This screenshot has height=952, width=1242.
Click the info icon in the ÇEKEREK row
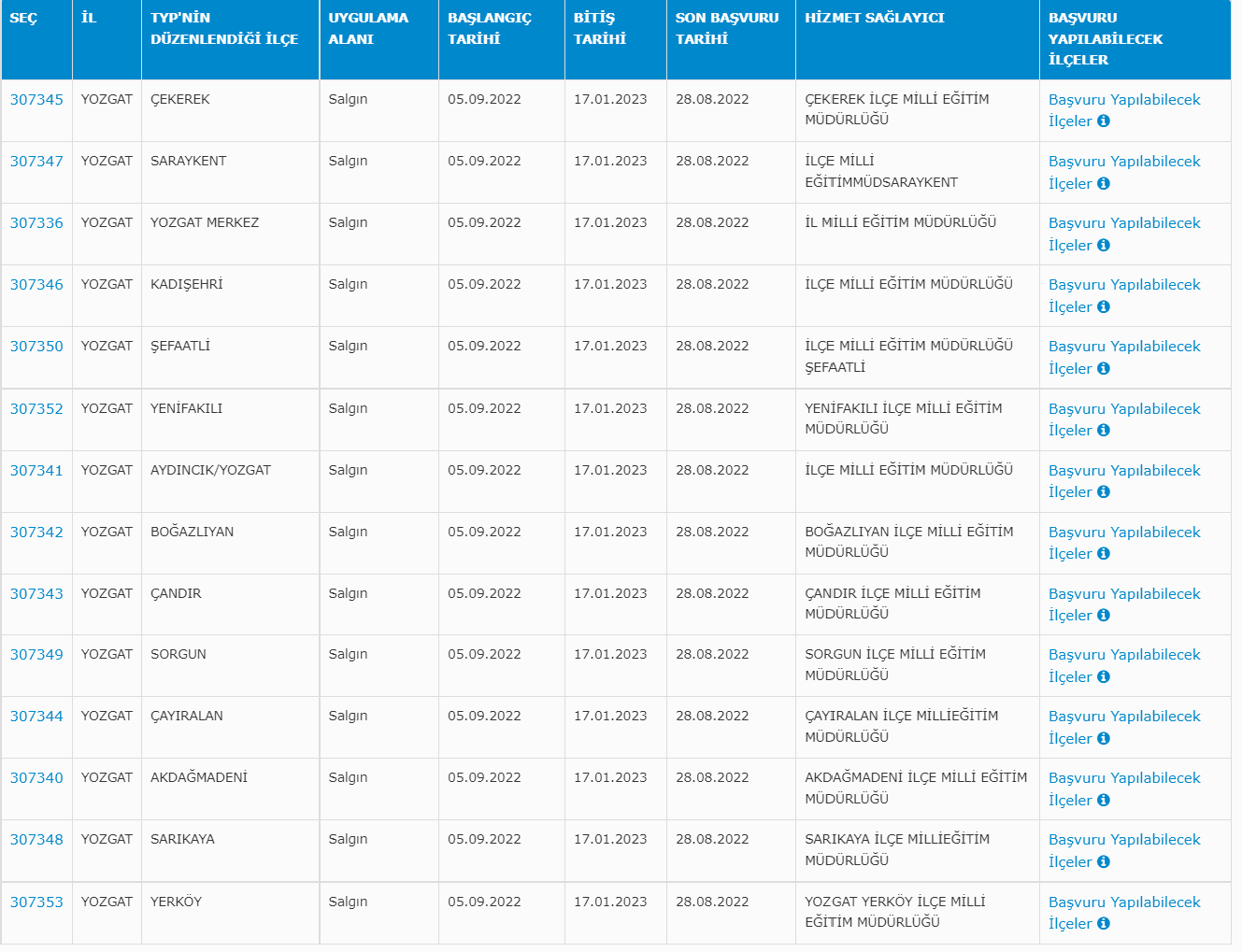click(x=1104, y=121)
